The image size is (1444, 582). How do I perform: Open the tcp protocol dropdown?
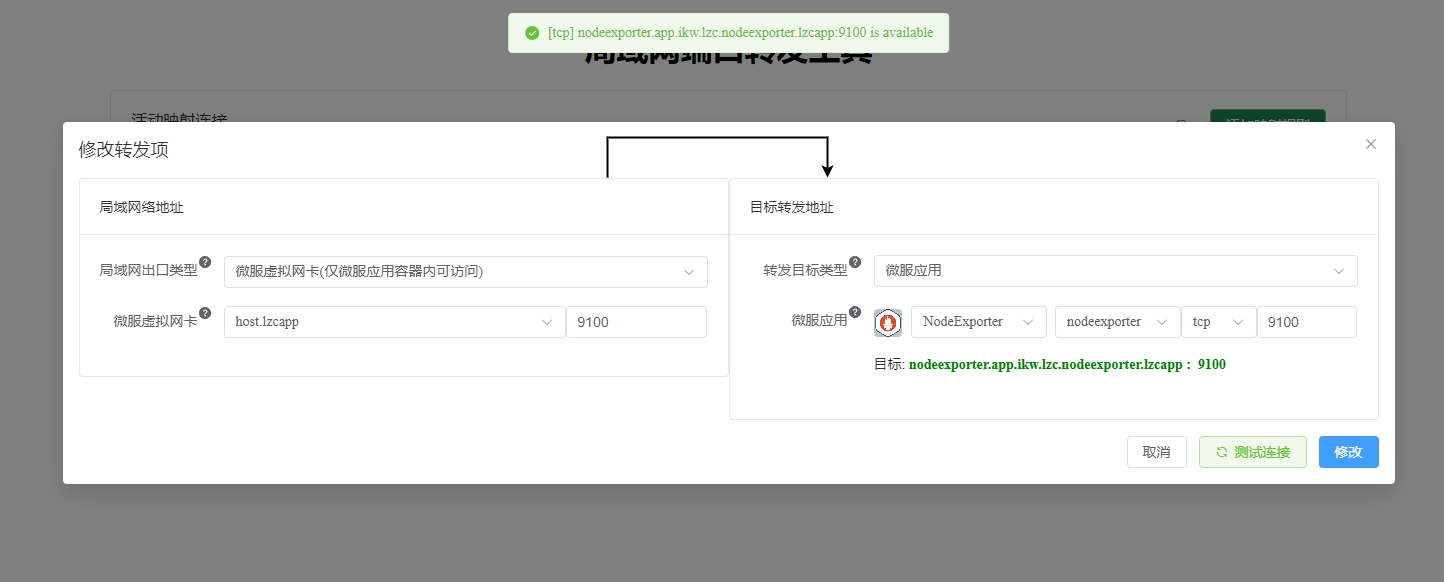tap(1218, 322)
